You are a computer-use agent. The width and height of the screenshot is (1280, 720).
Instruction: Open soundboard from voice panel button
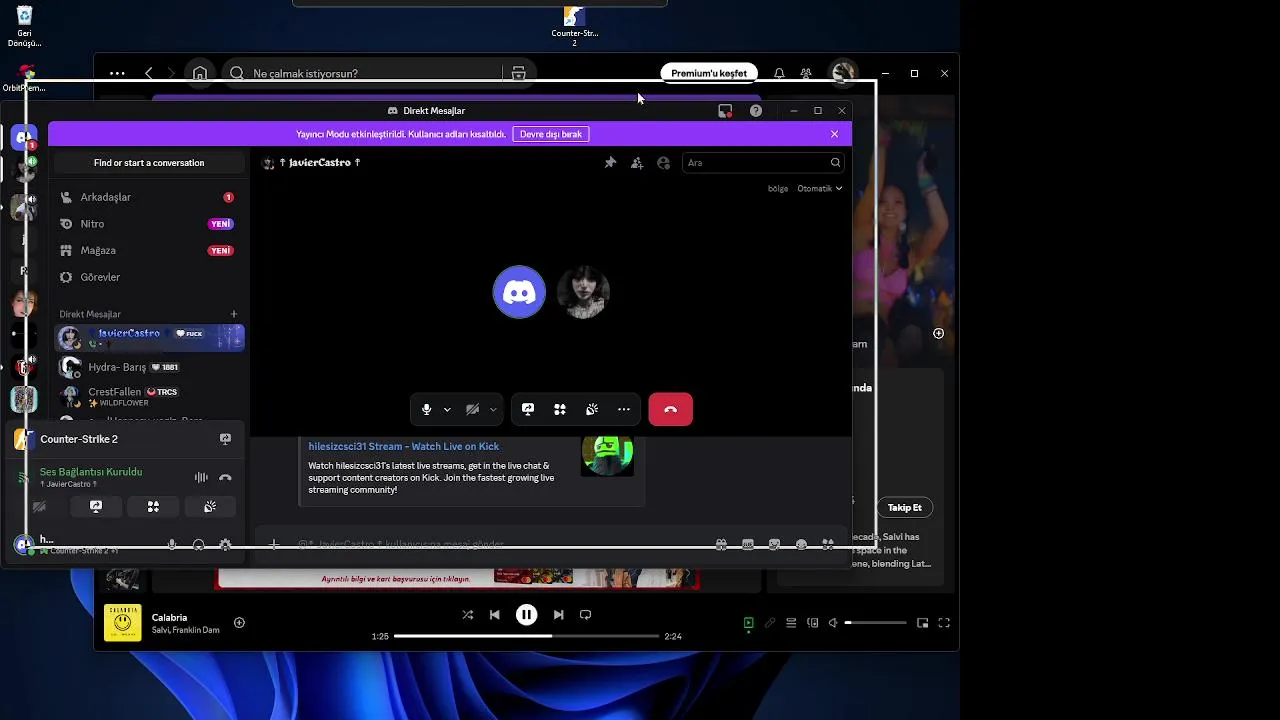pos(210,507)
